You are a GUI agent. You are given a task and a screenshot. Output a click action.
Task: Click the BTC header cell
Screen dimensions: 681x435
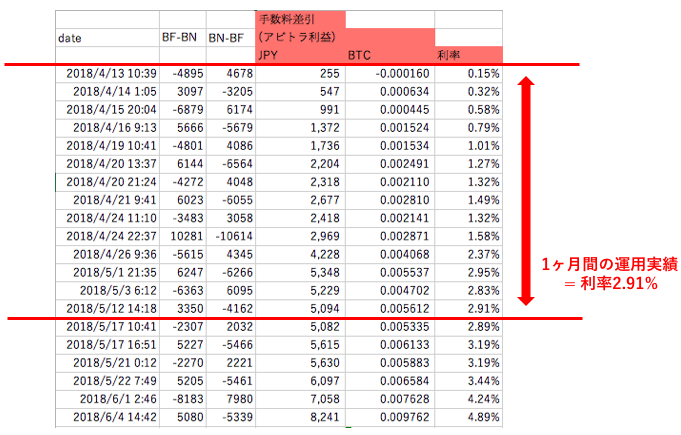coord(390,55)
